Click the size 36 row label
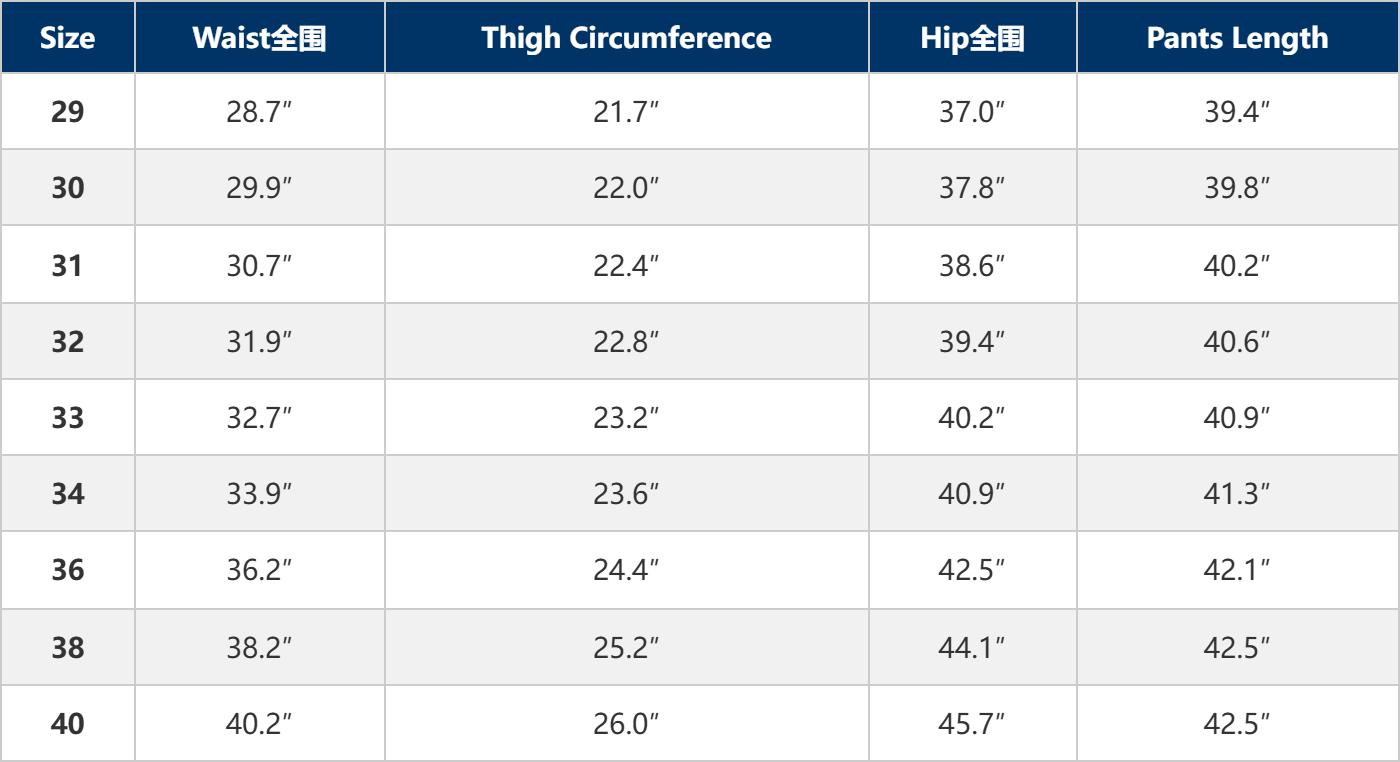This screenshot has height=762, width=1400. pyautogui.click(x=68, y=570)
